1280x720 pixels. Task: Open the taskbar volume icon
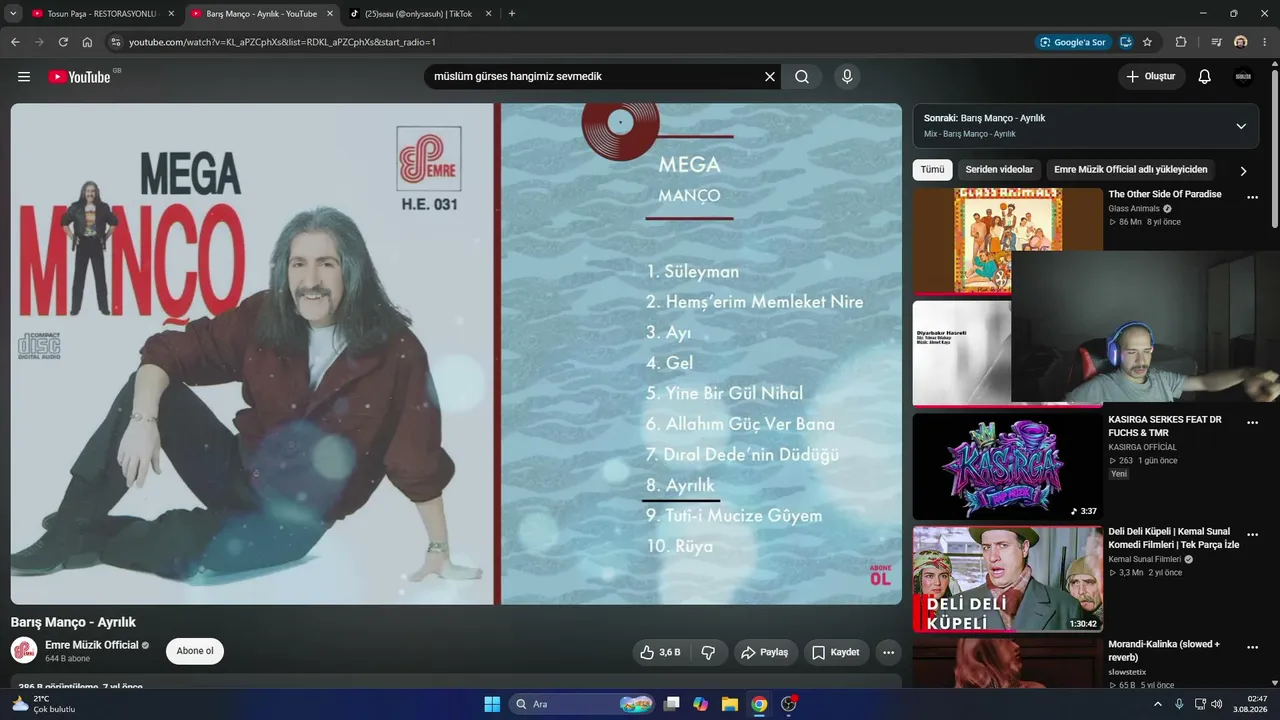click(1217, 704)
